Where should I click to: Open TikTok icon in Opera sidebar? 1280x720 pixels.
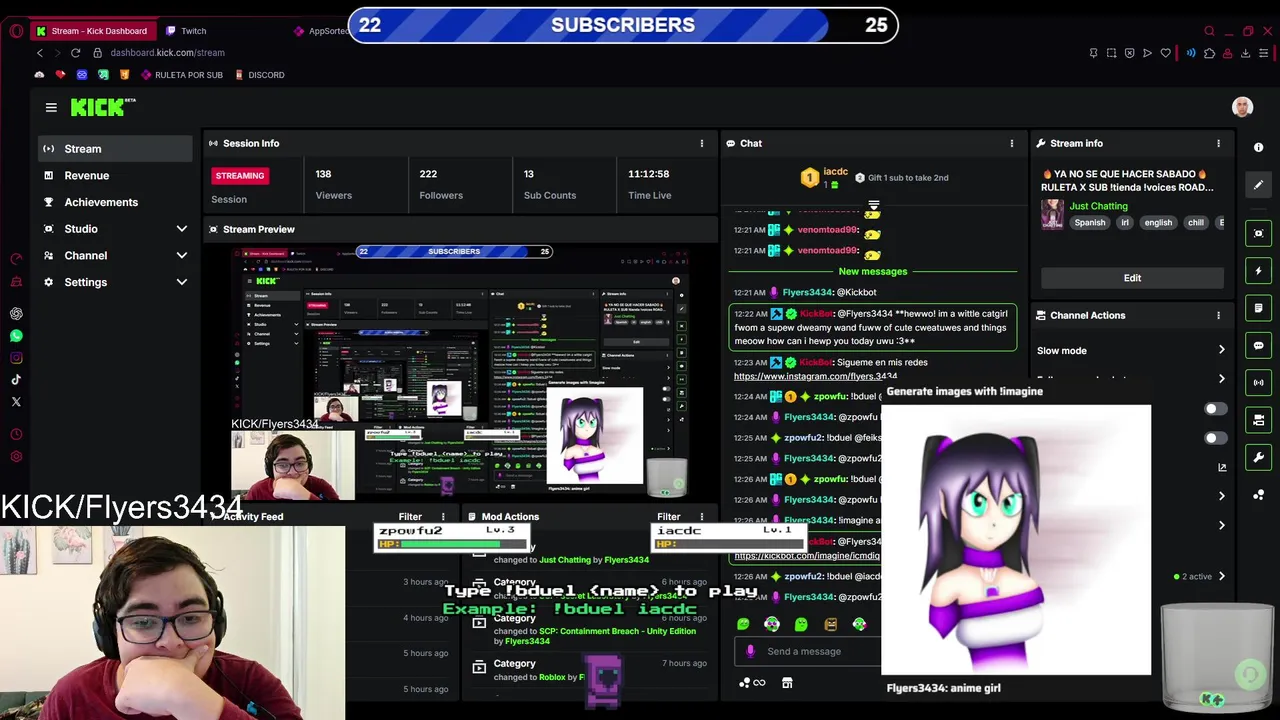click(16, 379)
